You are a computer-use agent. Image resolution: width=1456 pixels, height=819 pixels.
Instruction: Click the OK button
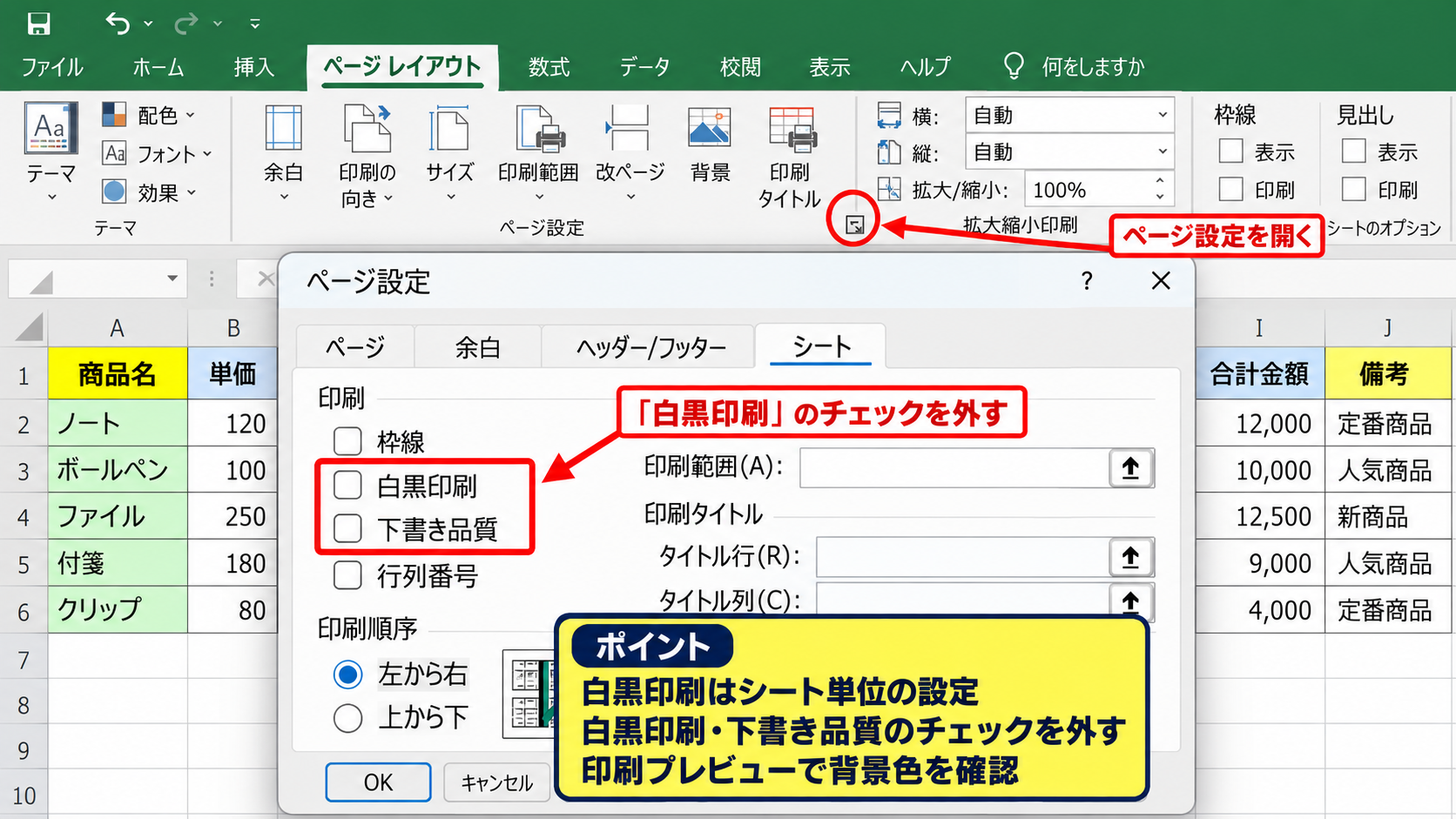click(x=378, y=782)
